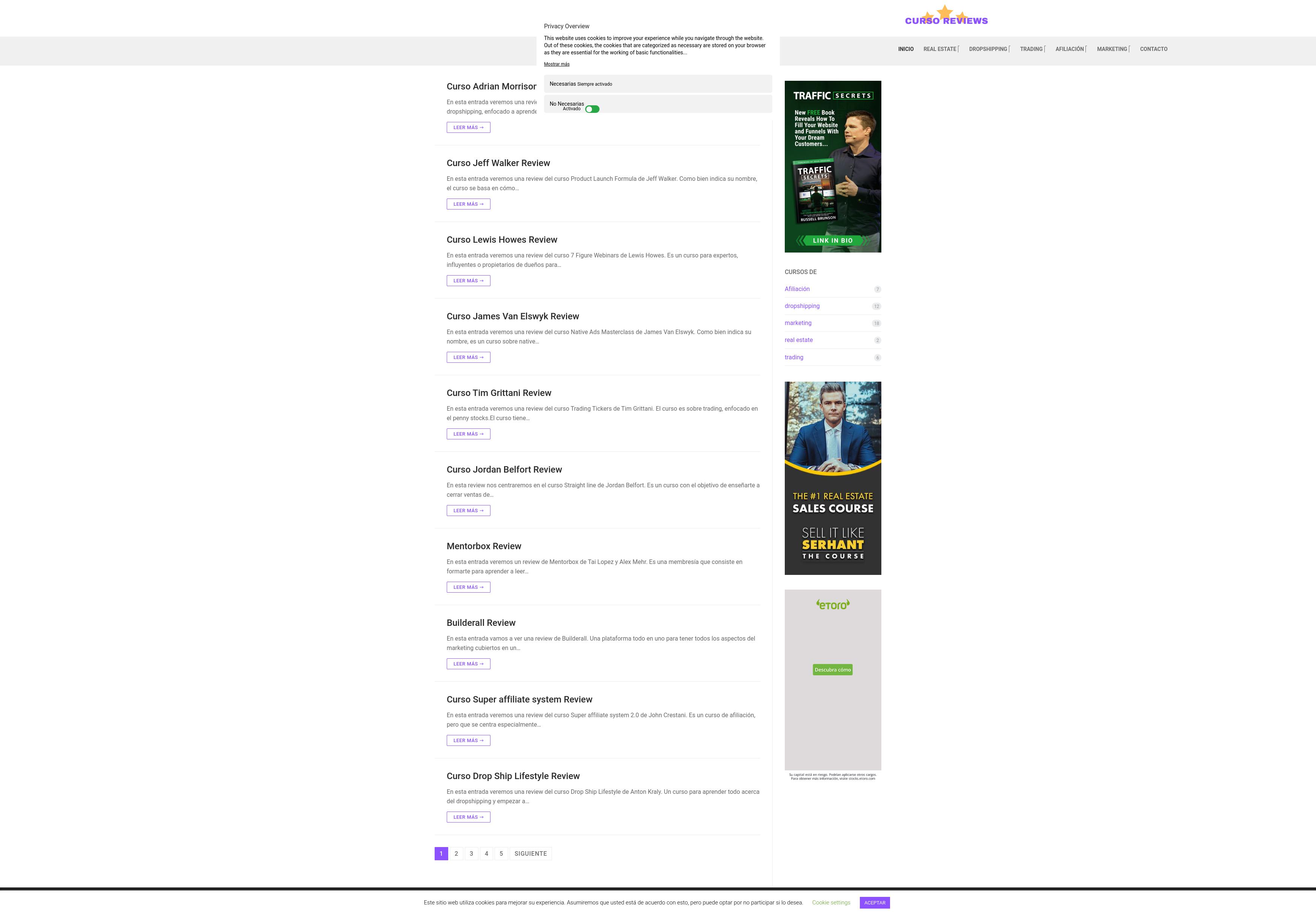
Task: Go to the CONTACTO page
Action: [1153, 49]
